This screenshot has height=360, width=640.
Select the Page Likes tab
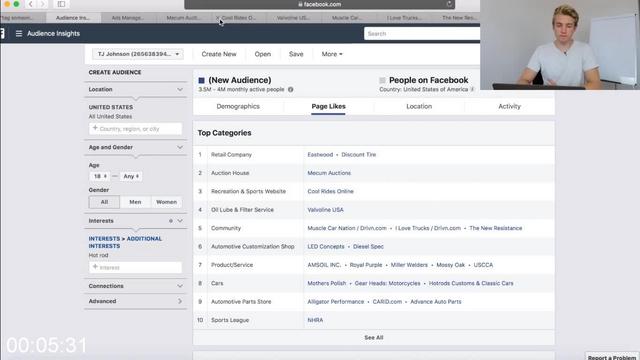pyautogui.click(x=329, y=106)
